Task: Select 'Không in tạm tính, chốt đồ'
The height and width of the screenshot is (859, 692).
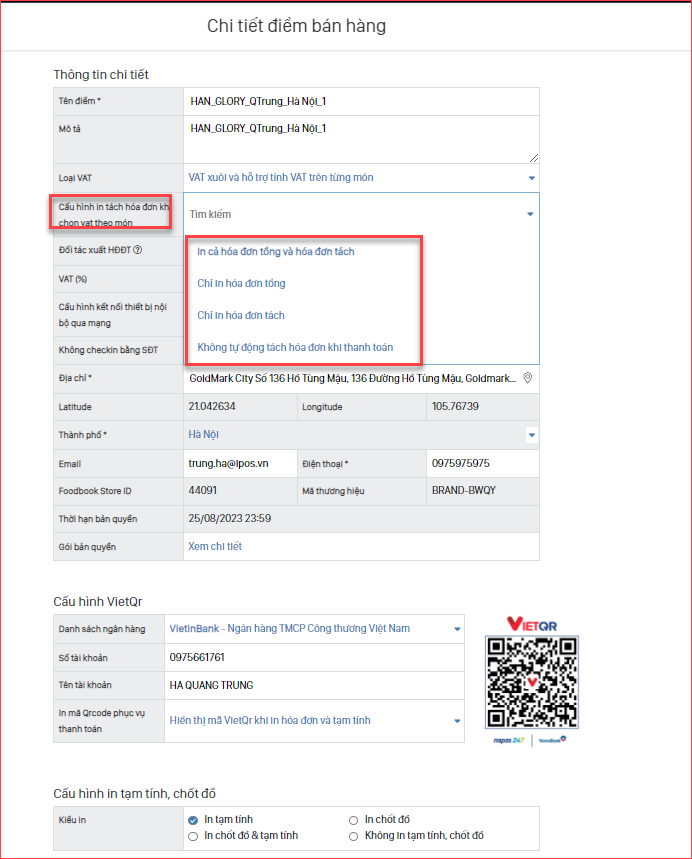Action: pyautogui.click(x=353, y=836)
